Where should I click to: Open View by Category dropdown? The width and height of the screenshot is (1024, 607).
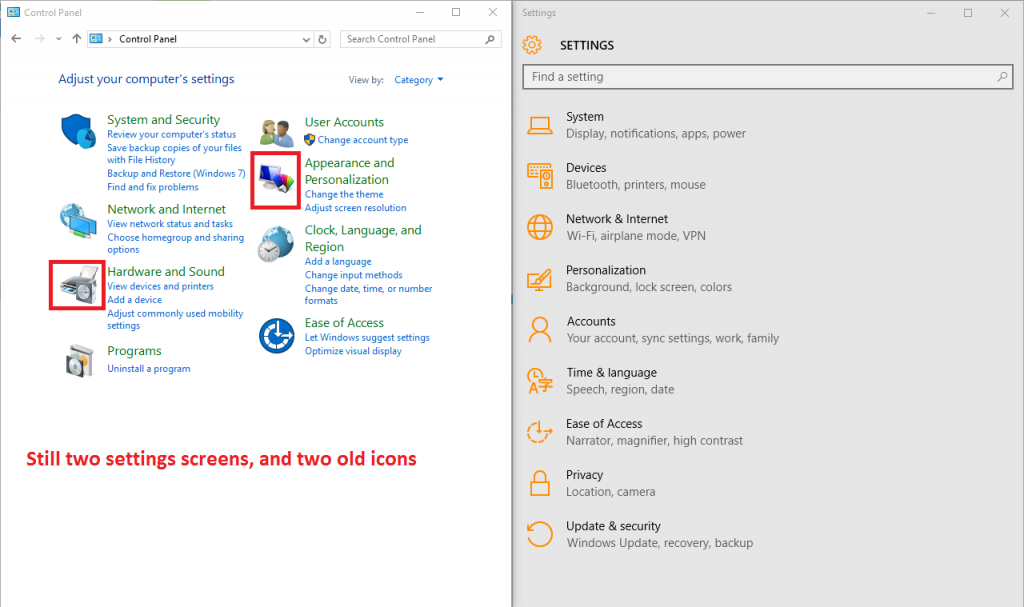[419, 80]
